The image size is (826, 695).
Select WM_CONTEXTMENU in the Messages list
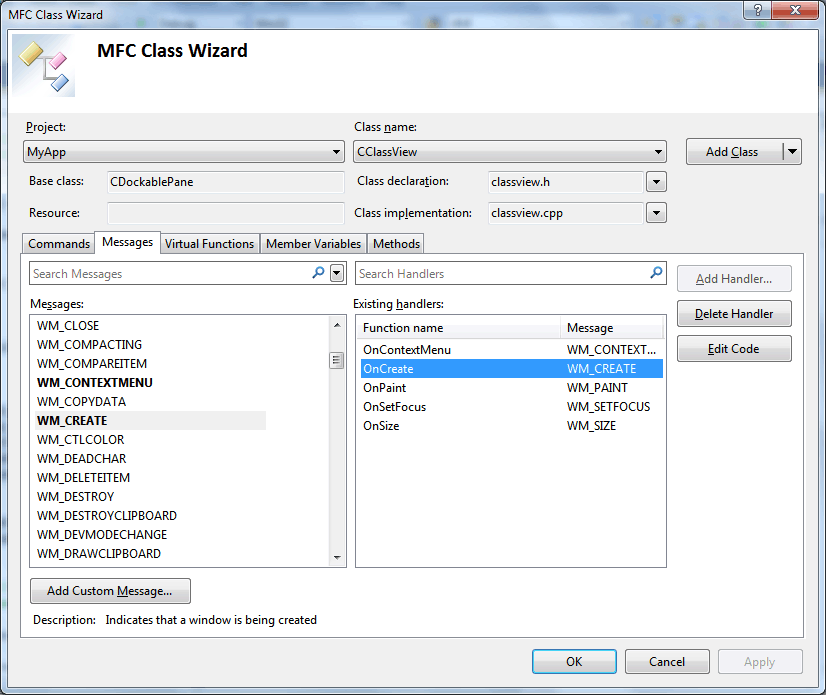(95, 383)
